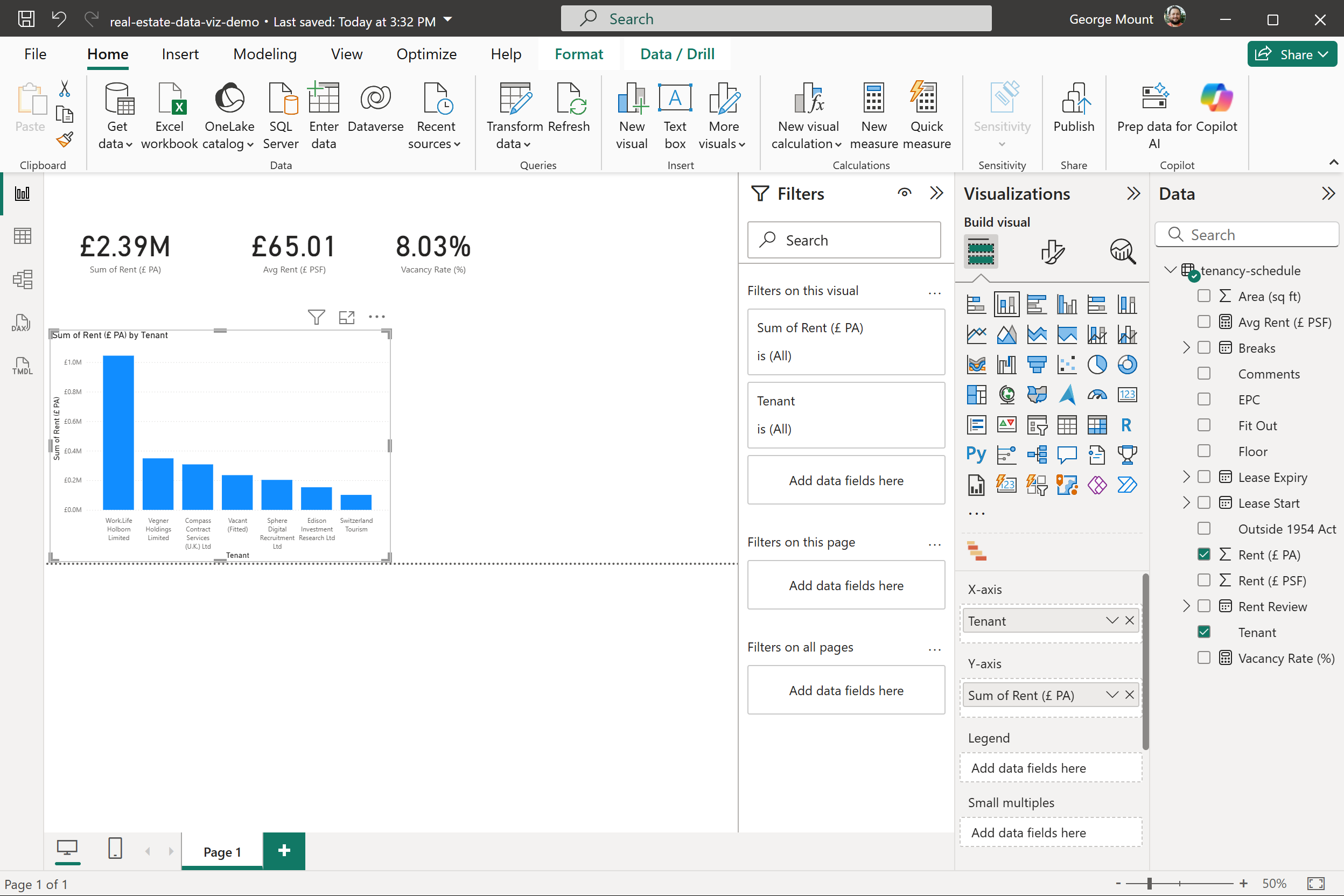Open the Tenant X-axis field dropdown

tap(1111, 620)
